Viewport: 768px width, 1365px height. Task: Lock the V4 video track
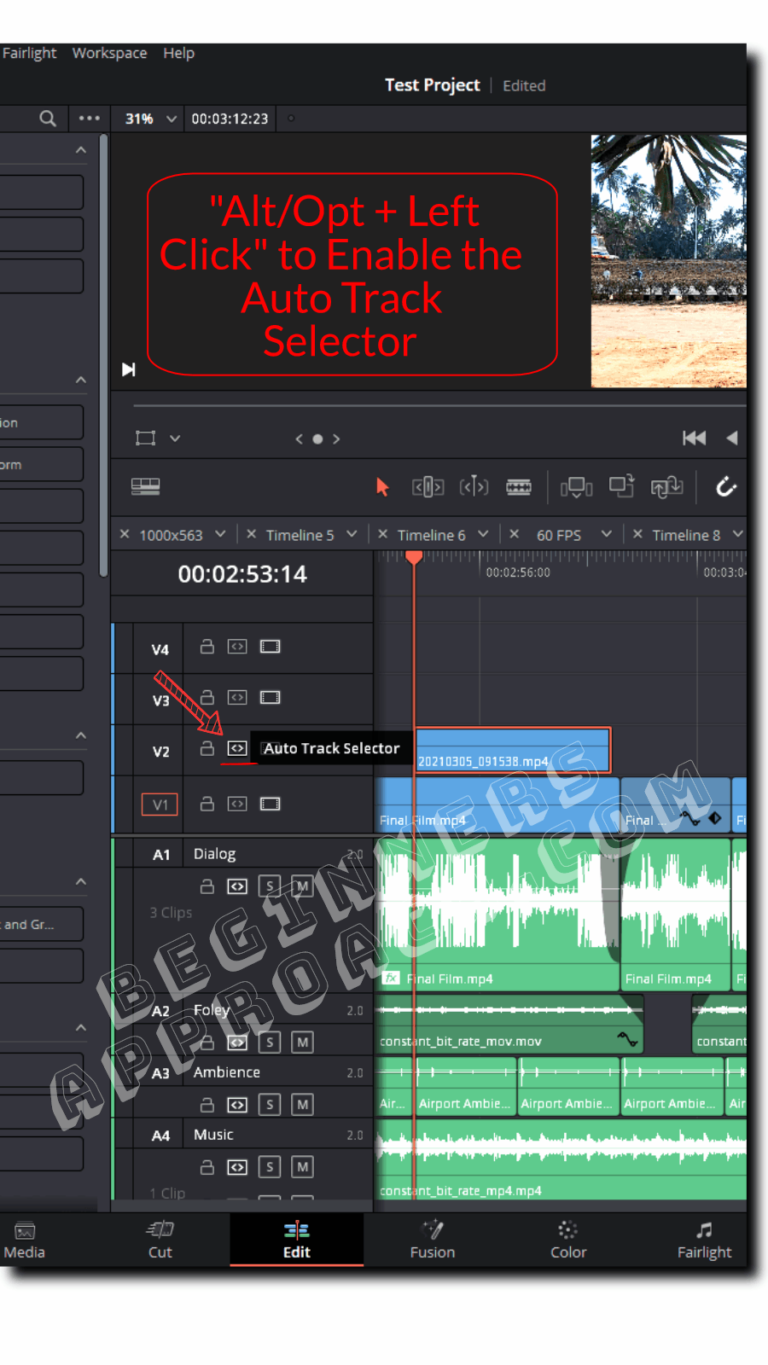(x=207, y=647)
